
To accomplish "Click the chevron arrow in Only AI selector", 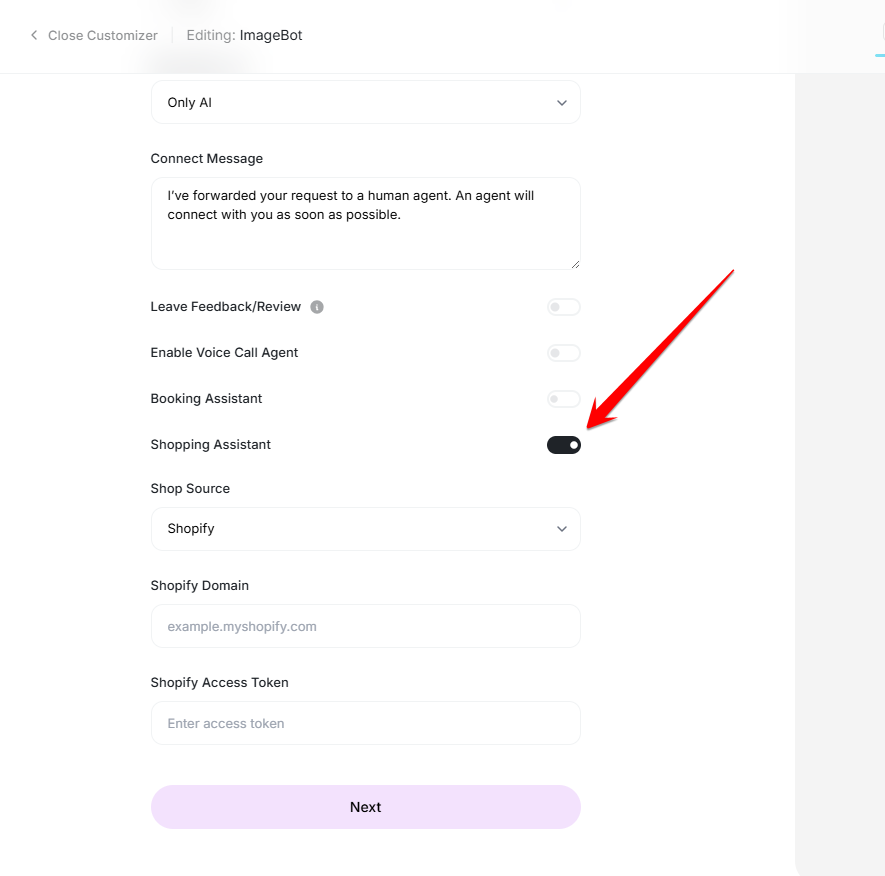I will [x=561, y=103].
